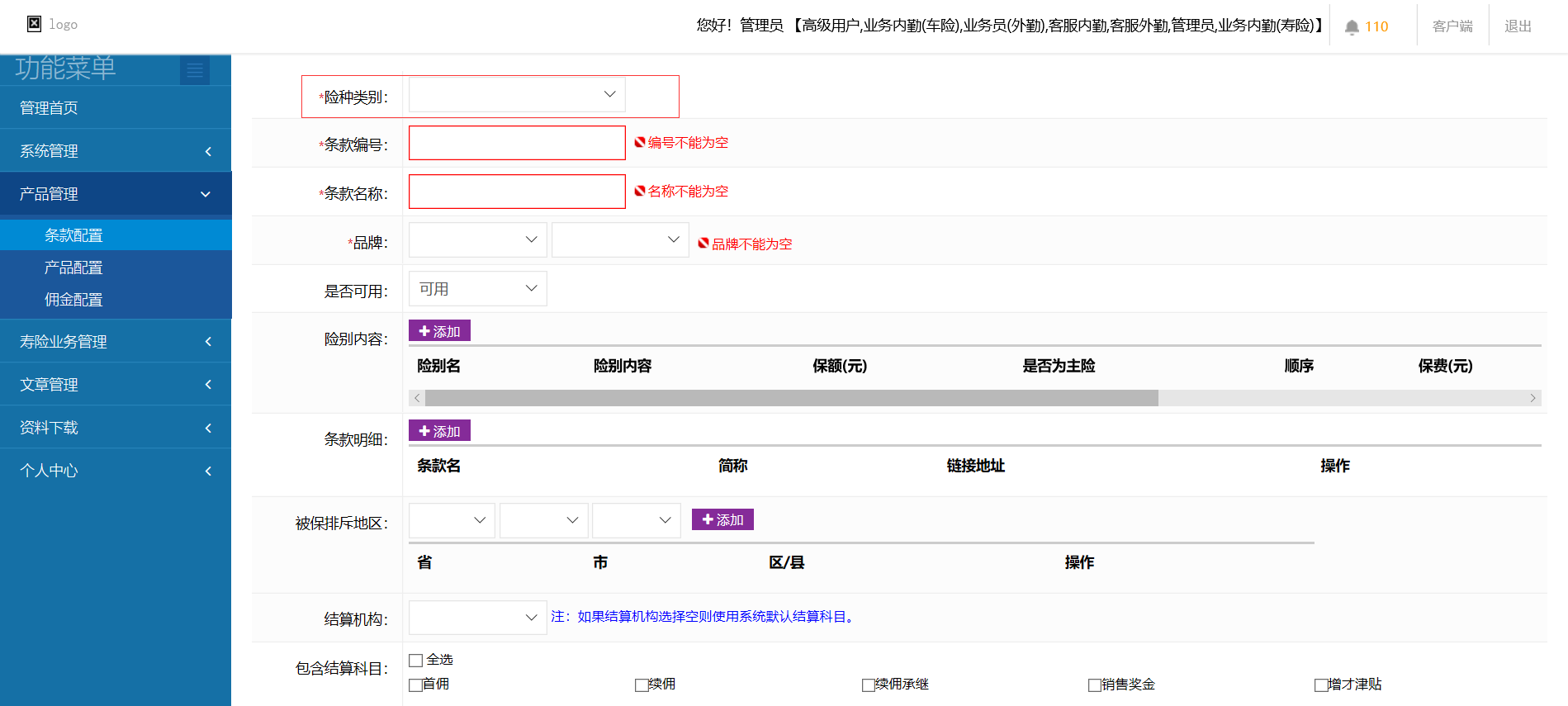Viewport: 1568px width, 706px height.
Task: Expand the 寿险业务管理 menu chevron
Action: (x=208, y=342)
